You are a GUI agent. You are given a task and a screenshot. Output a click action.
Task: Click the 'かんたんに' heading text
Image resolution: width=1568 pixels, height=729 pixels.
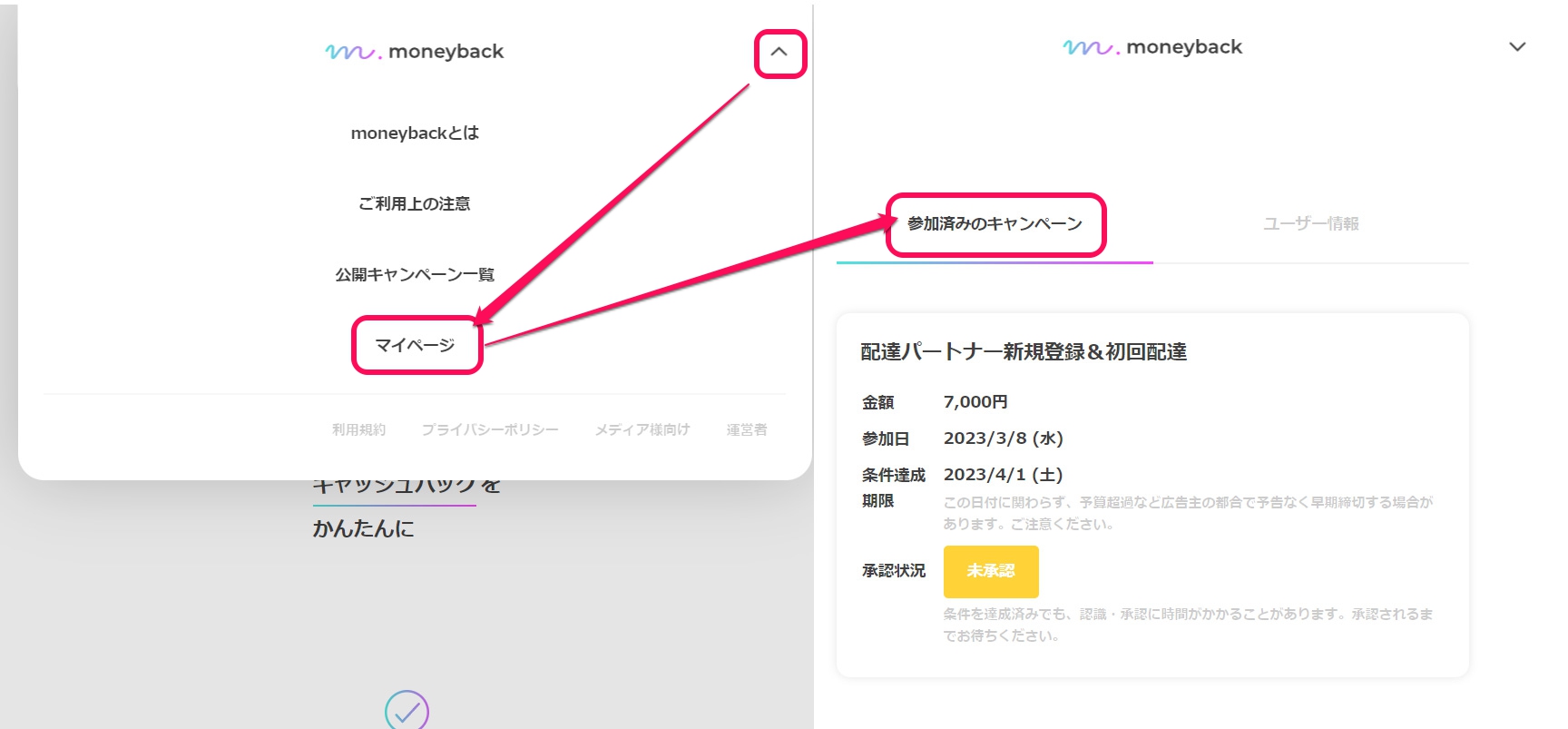click(x=364, y=528)
